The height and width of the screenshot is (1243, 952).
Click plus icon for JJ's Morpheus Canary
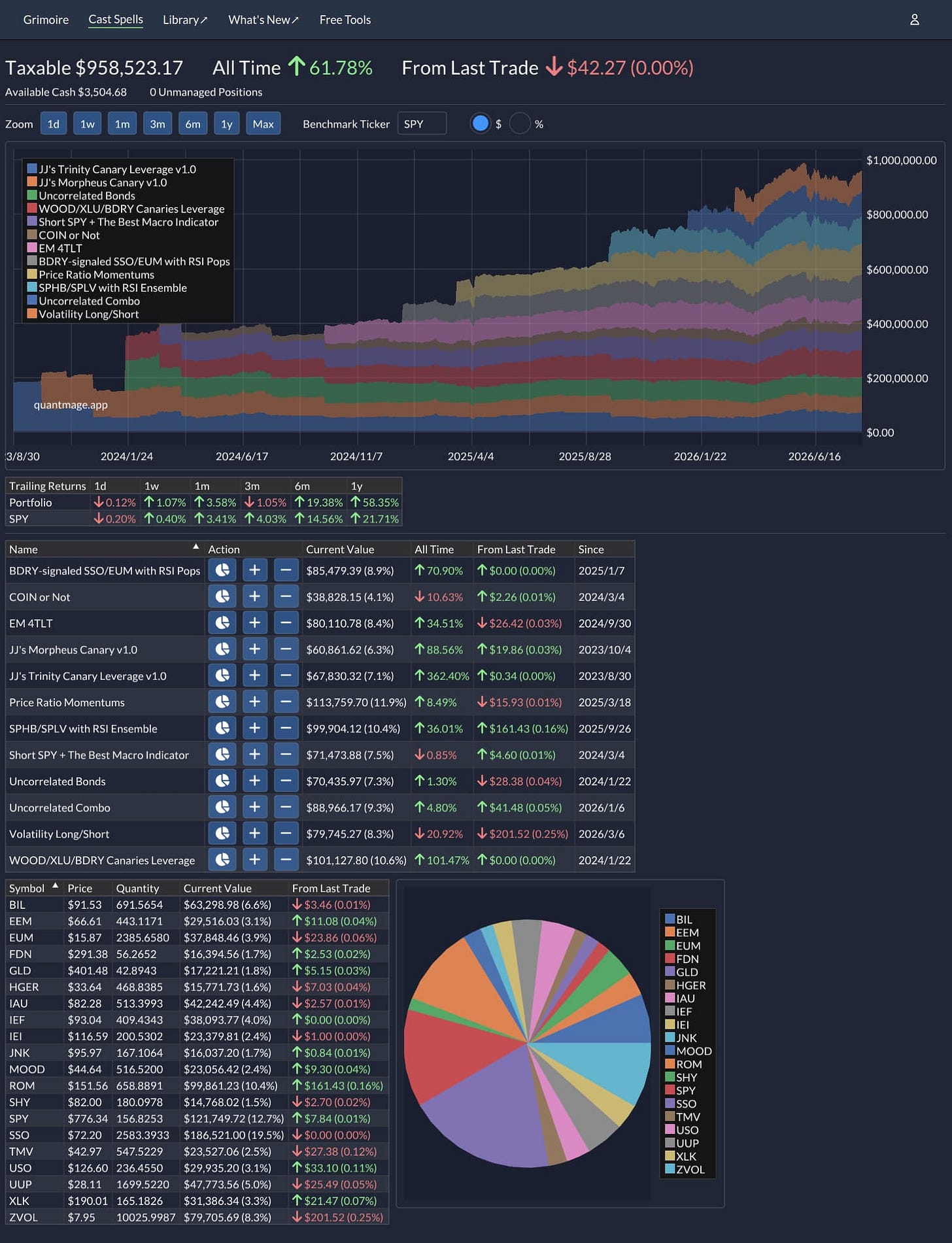click(x=254, y=649)
